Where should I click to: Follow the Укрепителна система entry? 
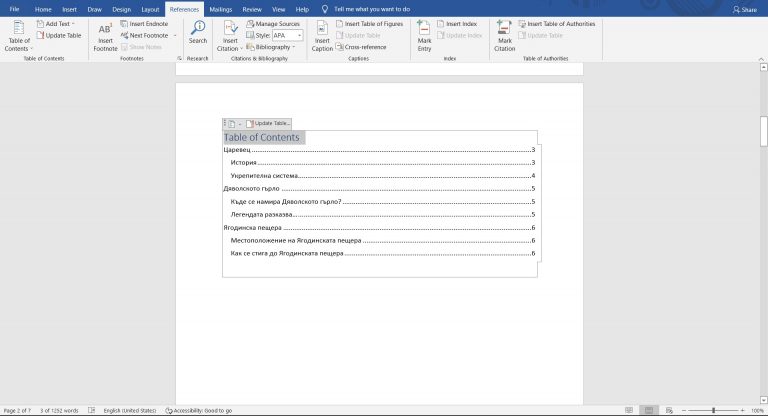[x=383, y=175]
